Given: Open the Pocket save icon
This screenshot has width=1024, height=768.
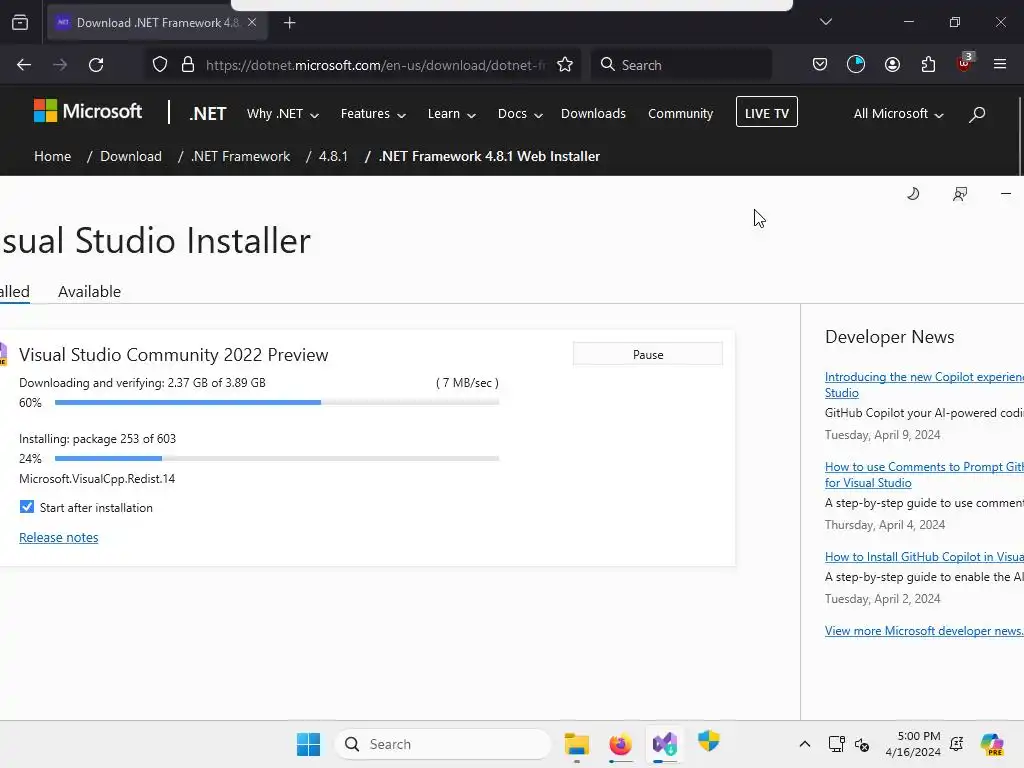Looking at the screenshot, I should (x=820, y=64).
